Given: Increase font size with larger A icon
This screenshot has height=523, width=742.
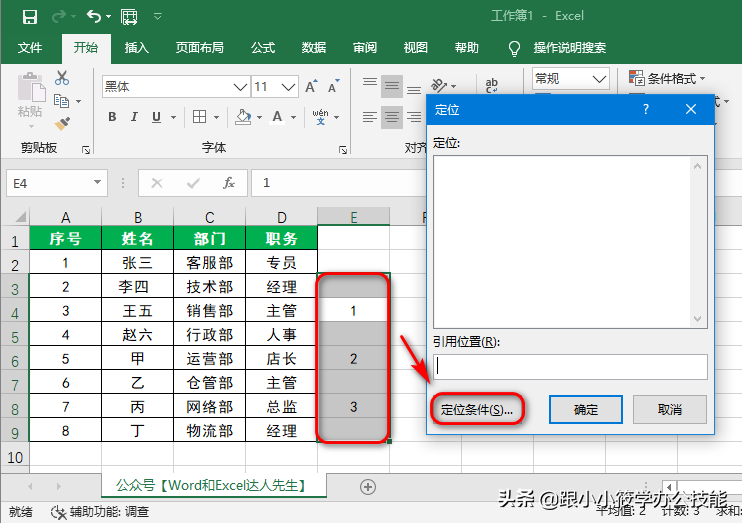Looking at the screenshot, I should click(311, 87).
